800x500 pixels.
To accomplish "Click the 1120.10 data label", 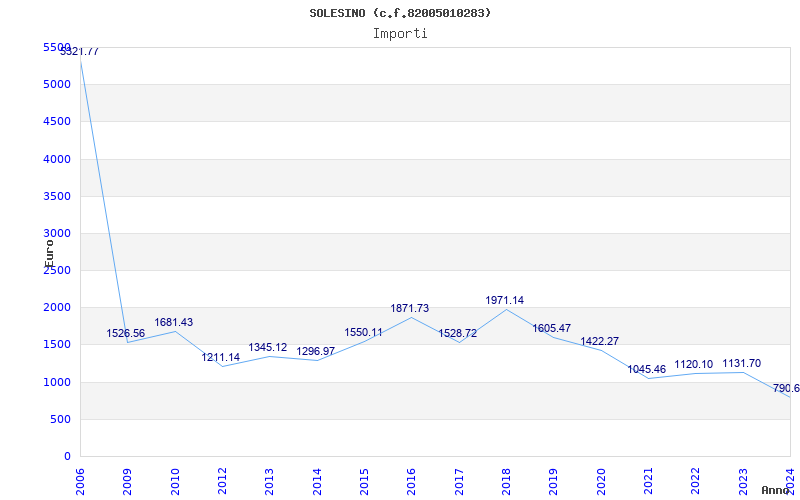I will point(694,364).
